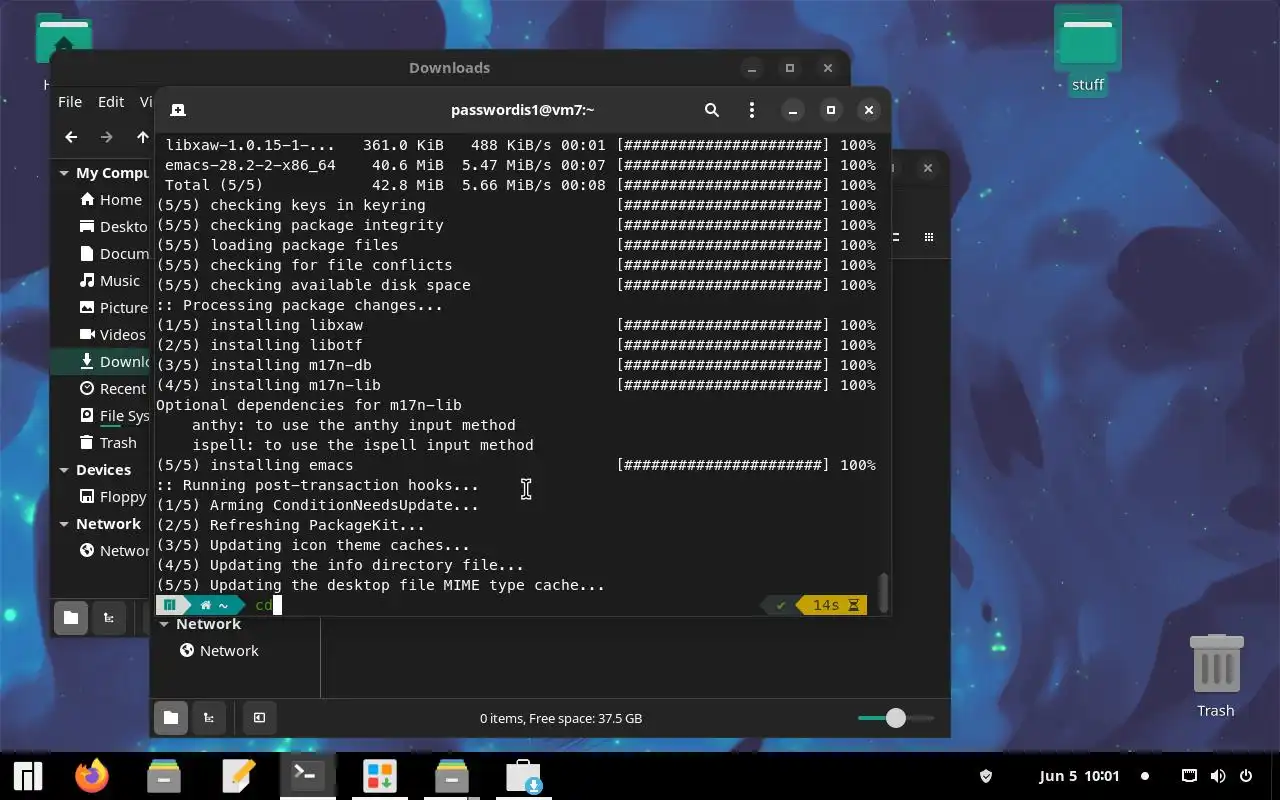Open the colorful software manager taskbar icon

380,776
